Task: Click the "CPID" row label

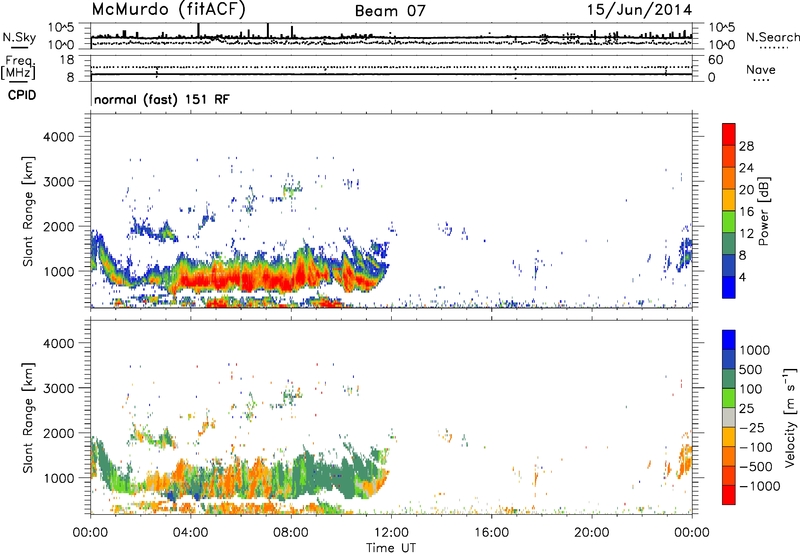Action: 22,95
